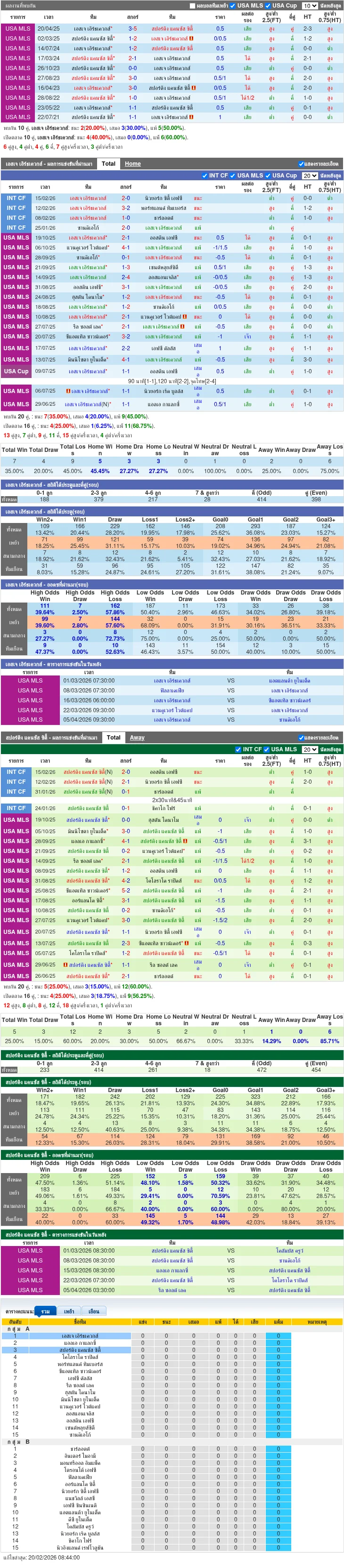Toggle USA Cup checkbox in head-to-head filter
Viewport: 344px width, 1568px height.
point(268,6)
